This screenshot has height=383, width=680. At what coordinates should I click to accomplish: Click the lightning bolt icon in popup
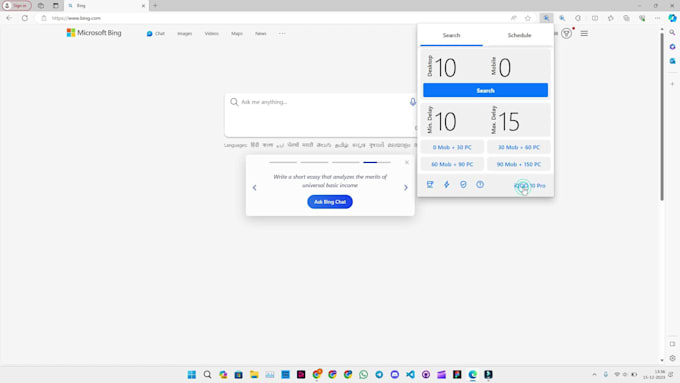click(x=446, y=185)
